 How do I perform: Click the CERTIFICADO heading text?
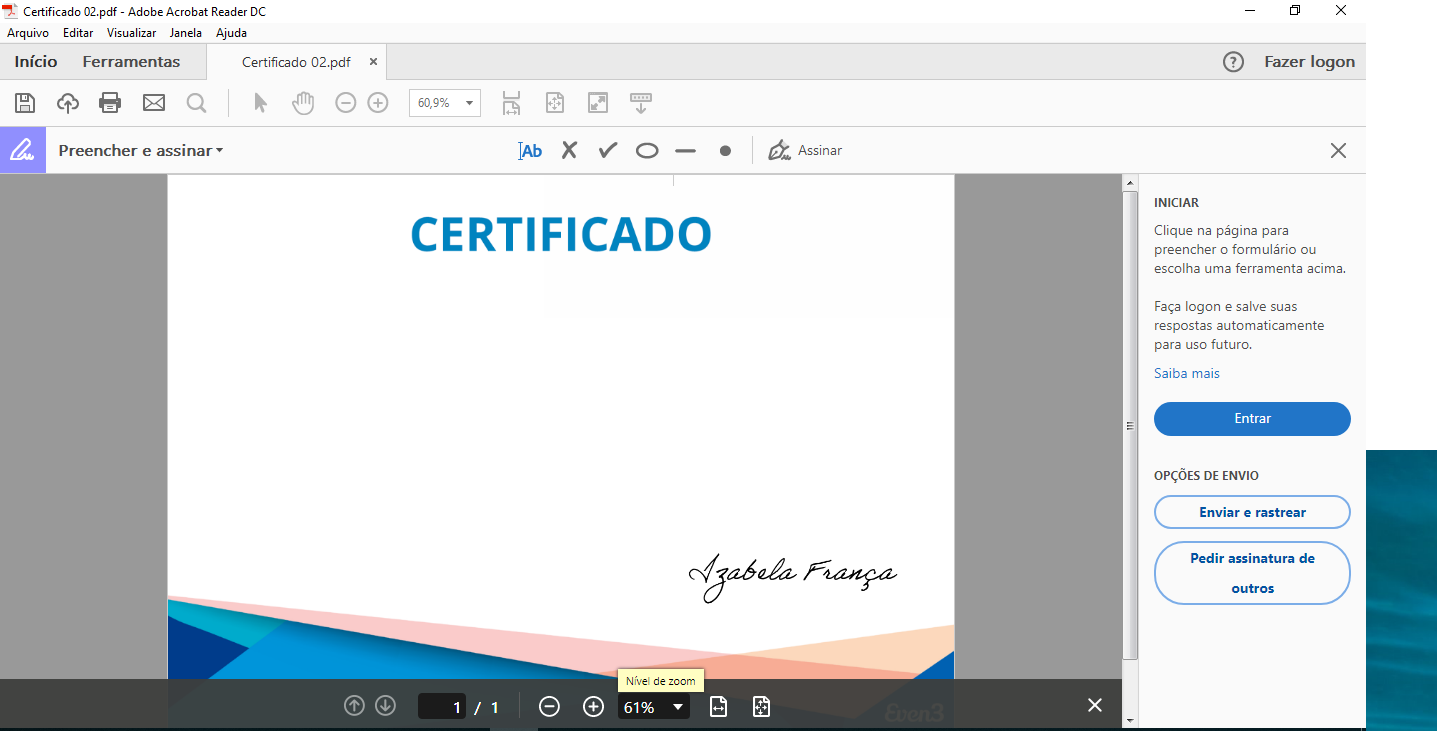[x=561, y=234]
